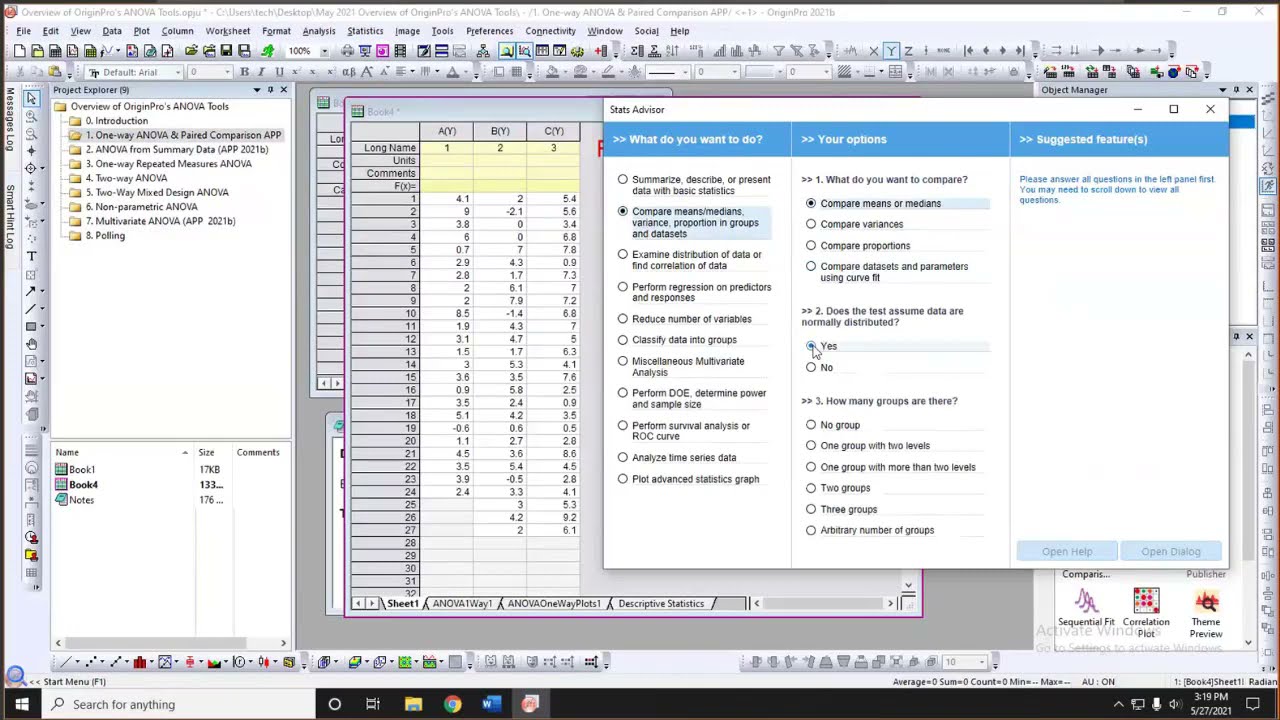The width and height of the screenshot is (1280, 720).
Task: Click the Open Dialog button
Action: pos(1170,552)
